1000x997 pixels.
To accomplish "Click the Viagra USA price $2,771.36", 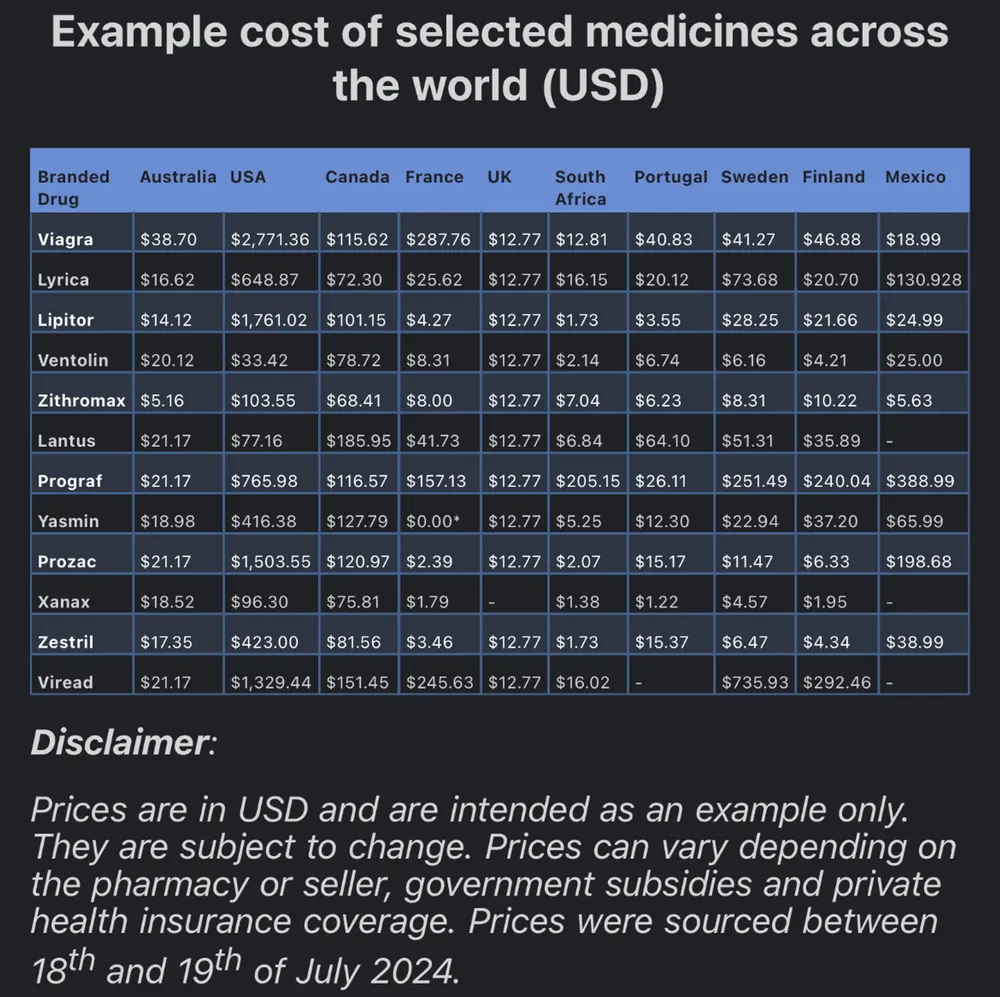I will [270, 239].
